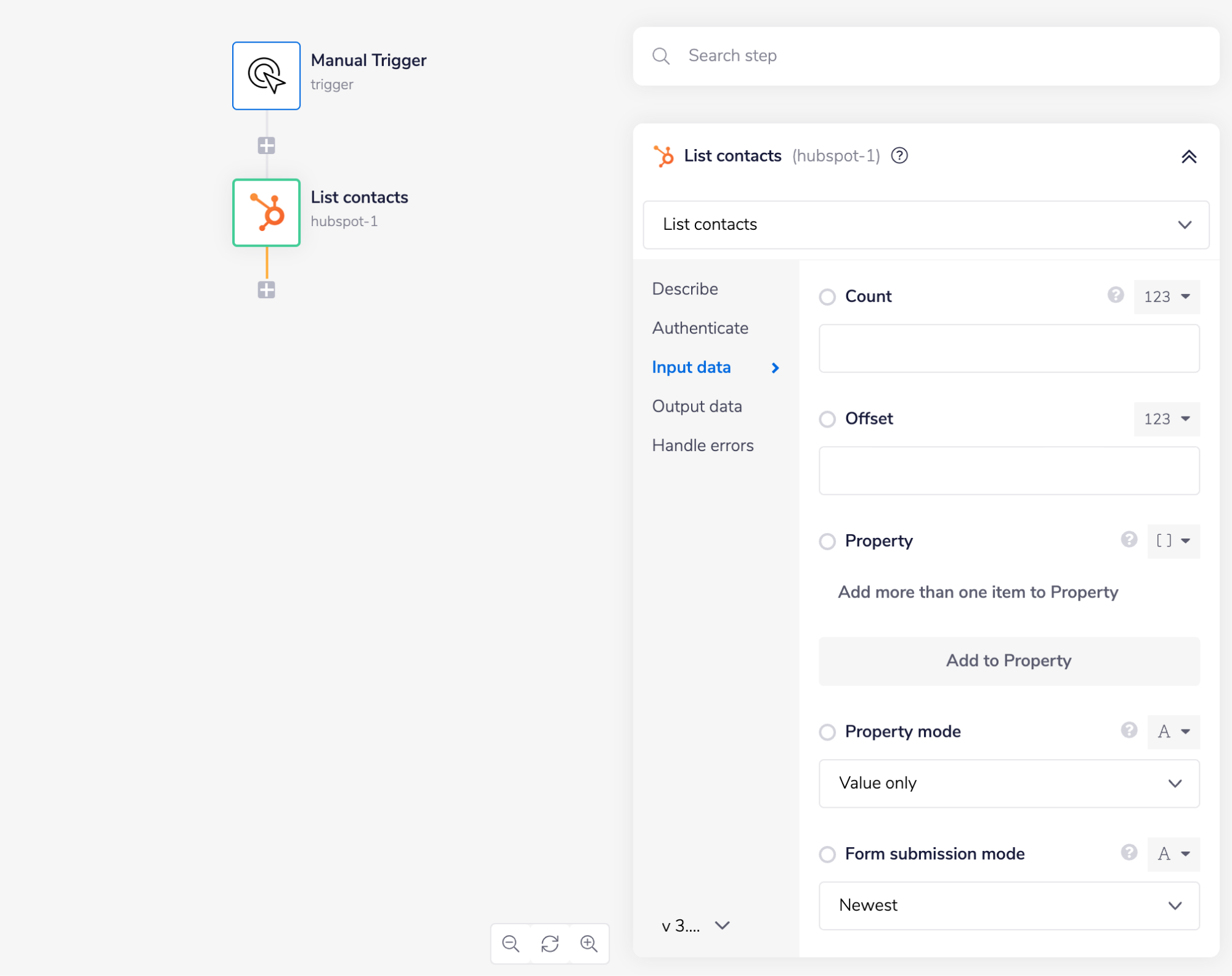The image size is (1232, 976).
Task: Open the Newest dropdown under Form submission mode
Action: 1008,905
